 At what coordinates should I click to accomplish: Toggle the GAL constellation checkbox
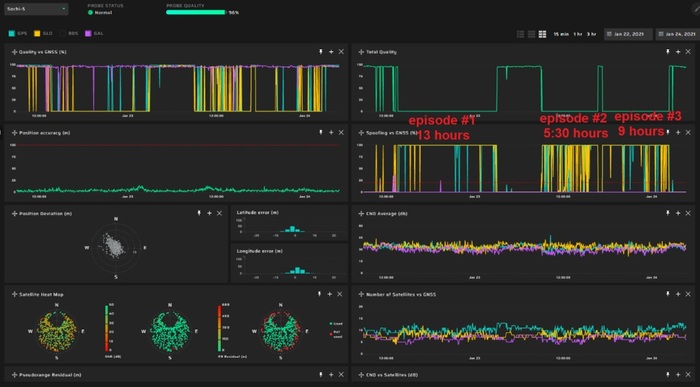[x=88, y=33]
